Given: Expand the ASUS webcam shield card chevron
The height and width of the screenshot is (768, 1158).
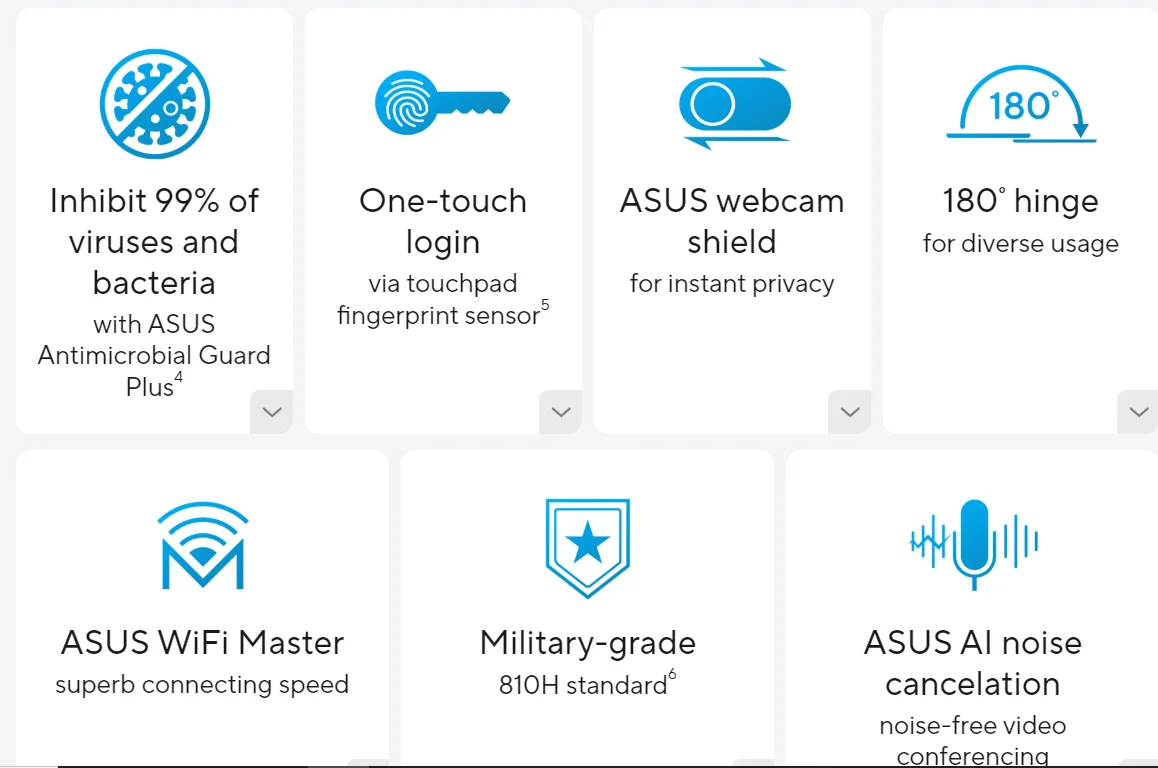Looking at the screenshot, I should 849,412.
